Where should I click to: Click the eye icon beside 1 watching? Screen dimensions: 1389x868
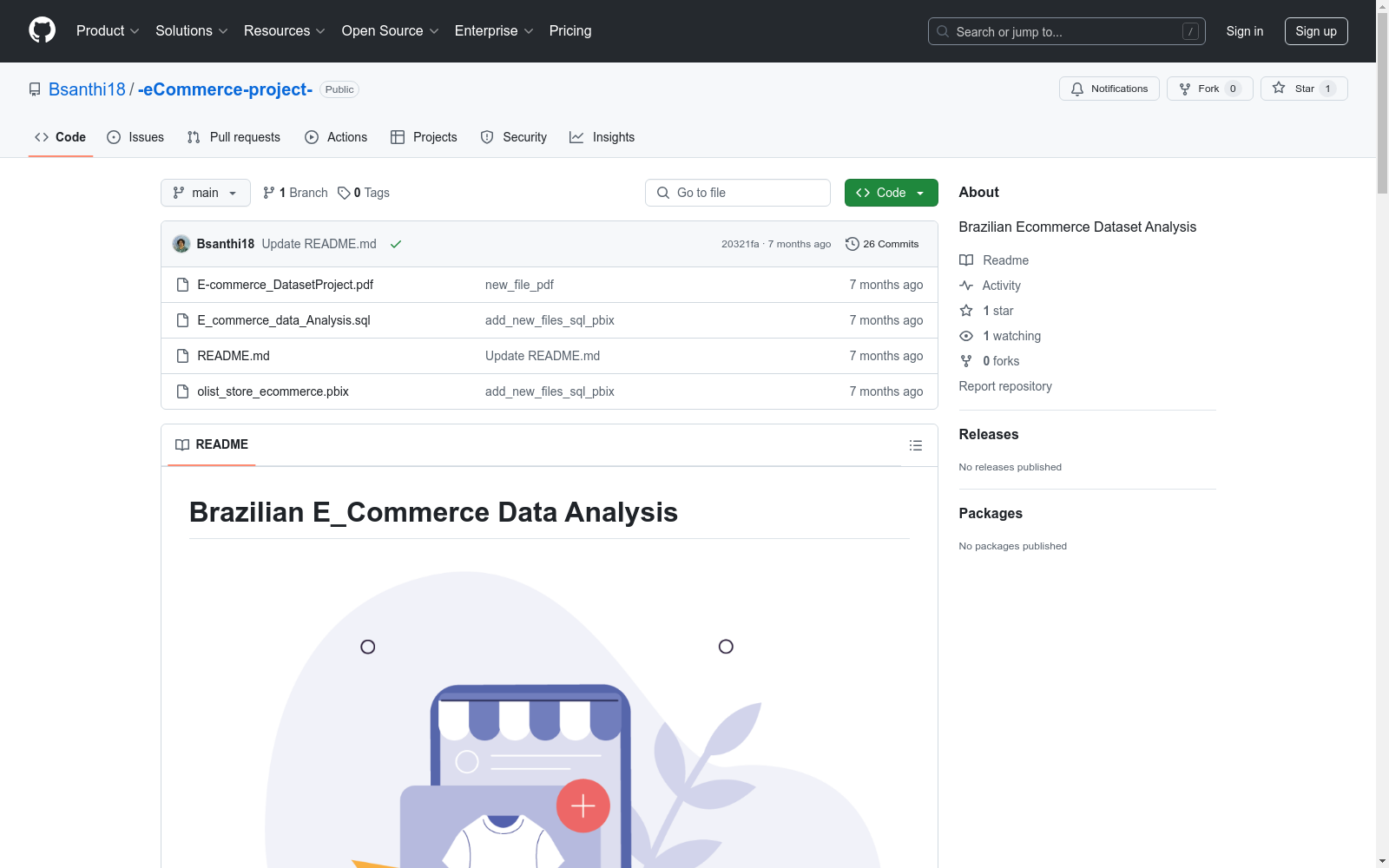(966, 336)
